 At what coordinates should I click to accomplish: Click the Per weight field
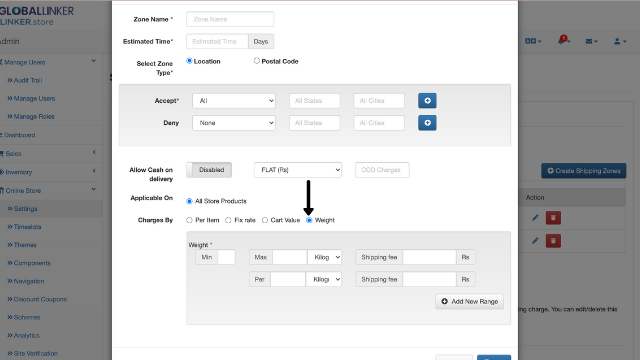(x=288, y=279)
